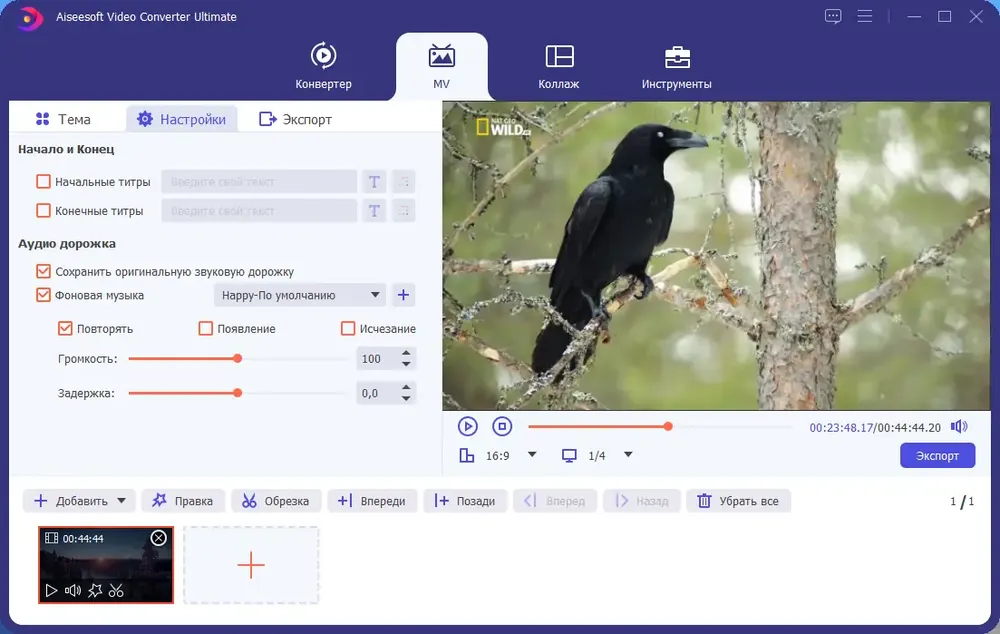Expand the 16:9 aspect ratio dropdown

532,455
